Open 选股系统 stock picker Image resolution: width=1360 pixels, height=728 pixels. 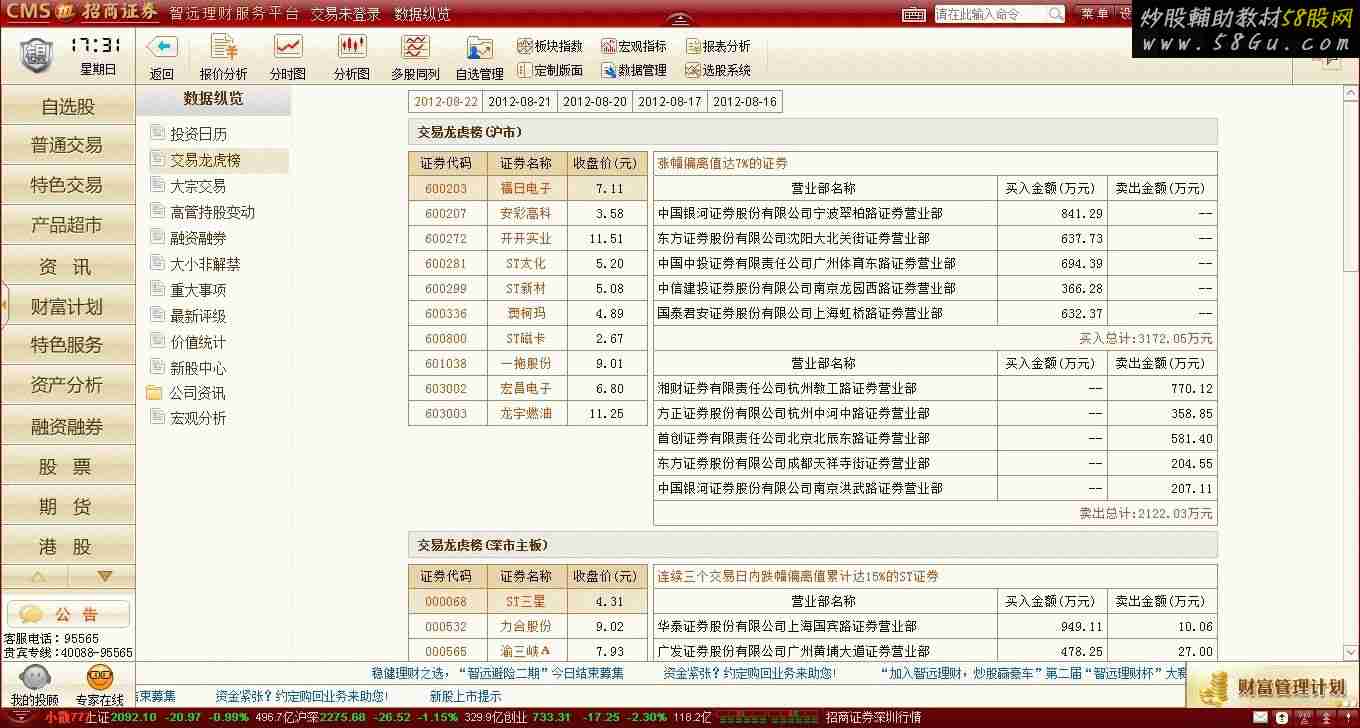tap(718, 70)
